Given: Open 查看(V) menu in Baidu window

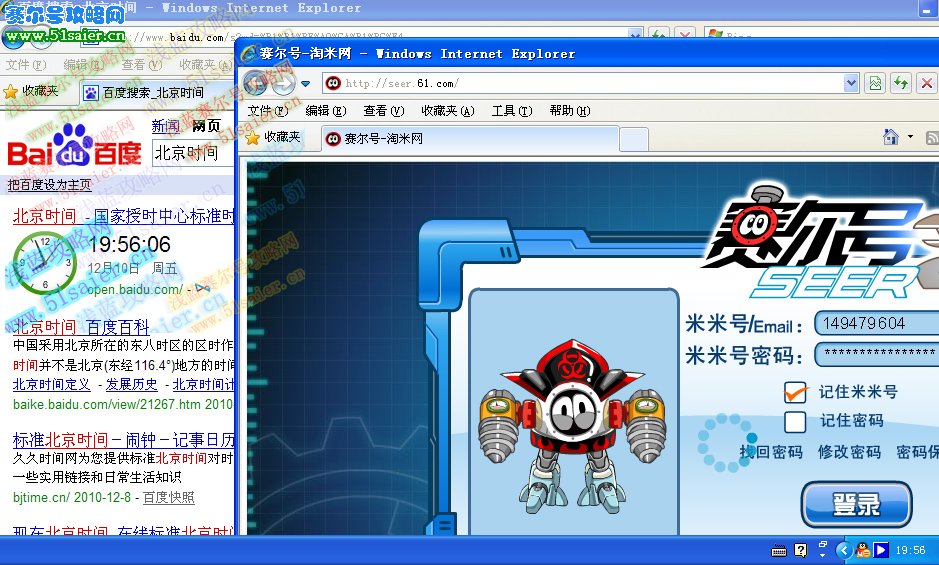Looking at the screenshot, I should 142,65.
